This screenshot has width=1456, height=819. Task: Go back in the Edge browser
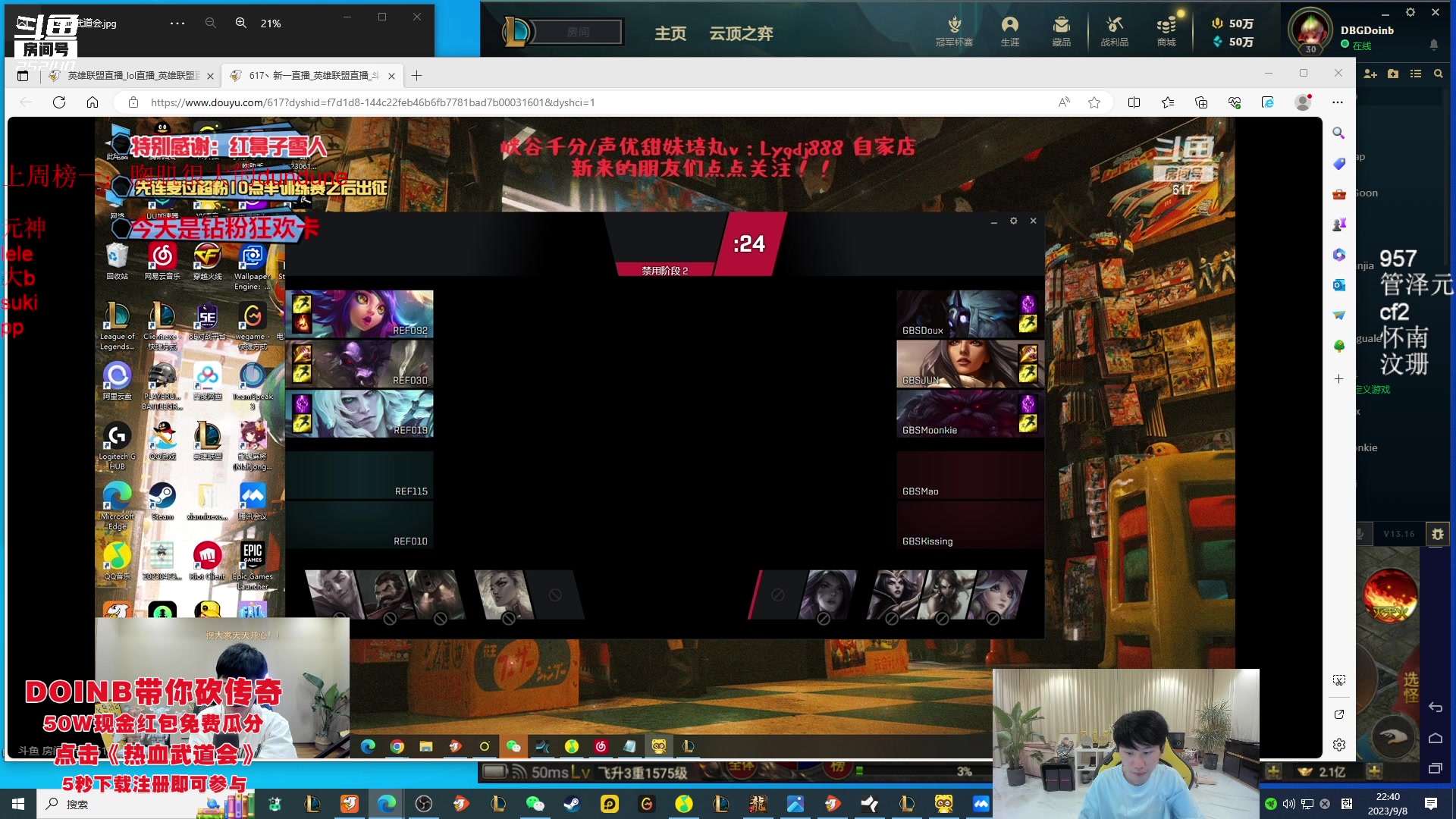[26, 102]
